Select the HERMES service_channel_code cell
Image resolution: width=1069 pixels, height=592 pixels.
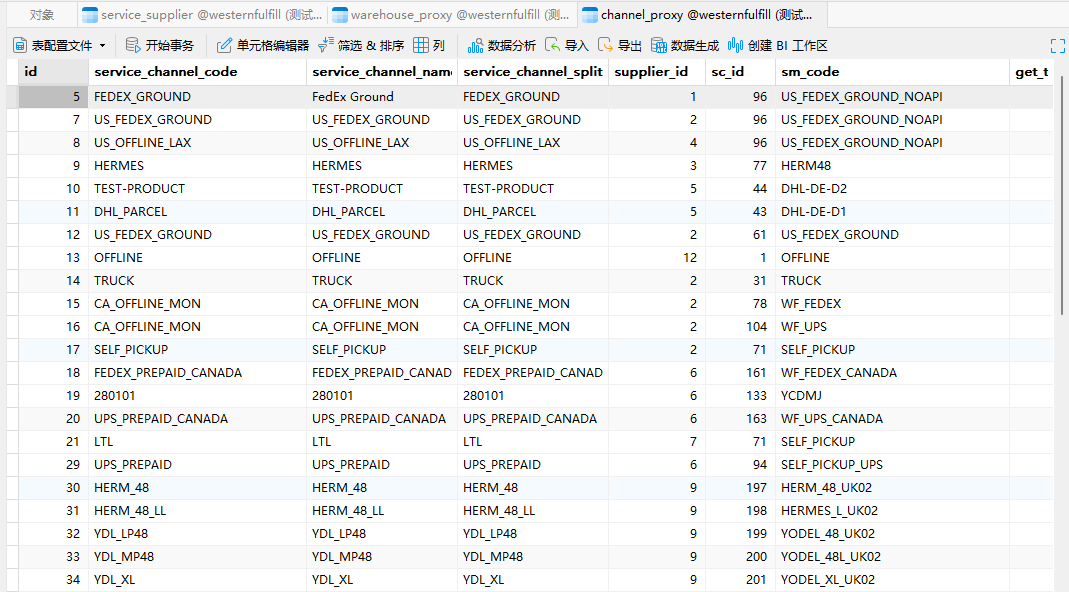pyautogui.click(x=197, y=166)
